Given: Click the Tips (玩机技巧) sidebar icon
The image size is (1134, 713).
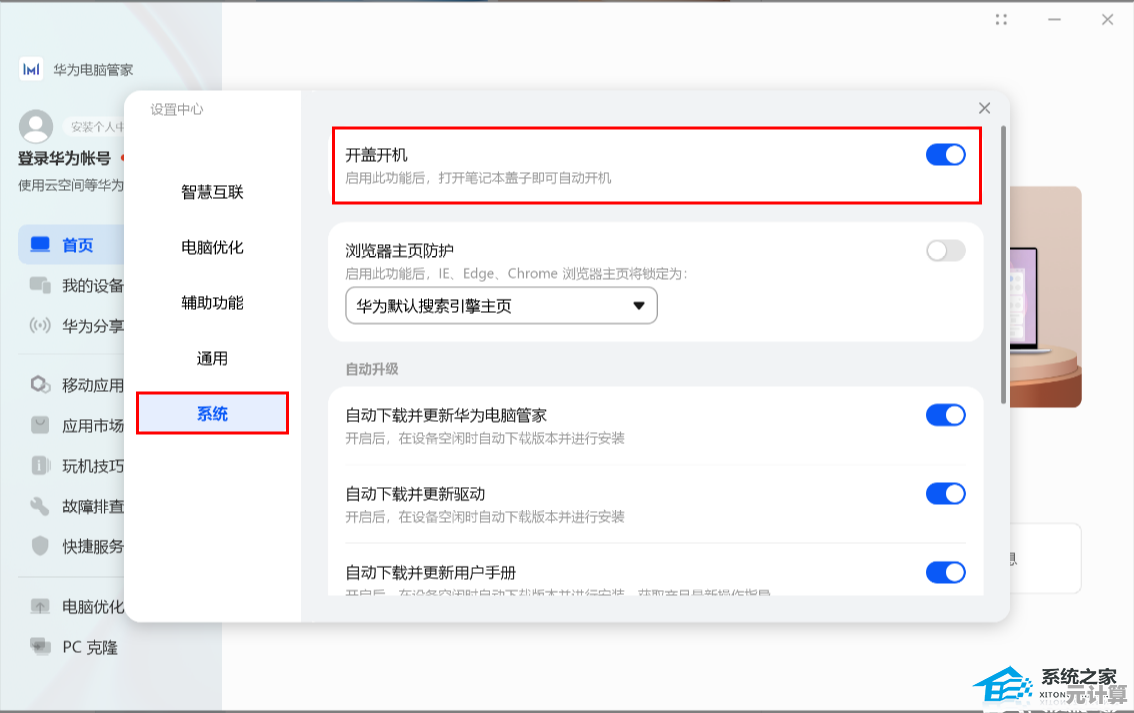Looking at the screenshot, I should [x=40, y=466].
